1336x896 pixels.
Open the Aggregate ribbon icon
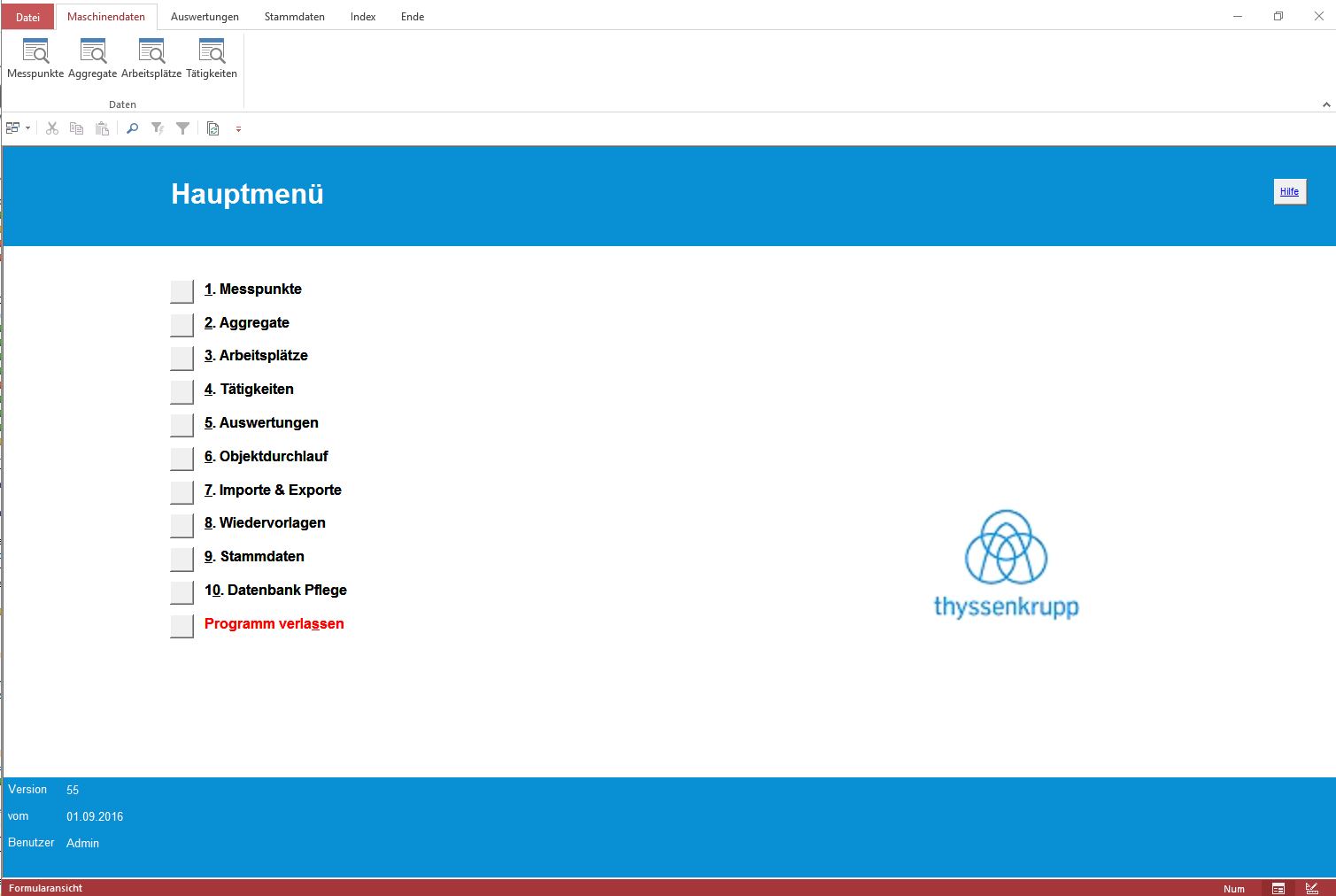(x=92, y=58)
